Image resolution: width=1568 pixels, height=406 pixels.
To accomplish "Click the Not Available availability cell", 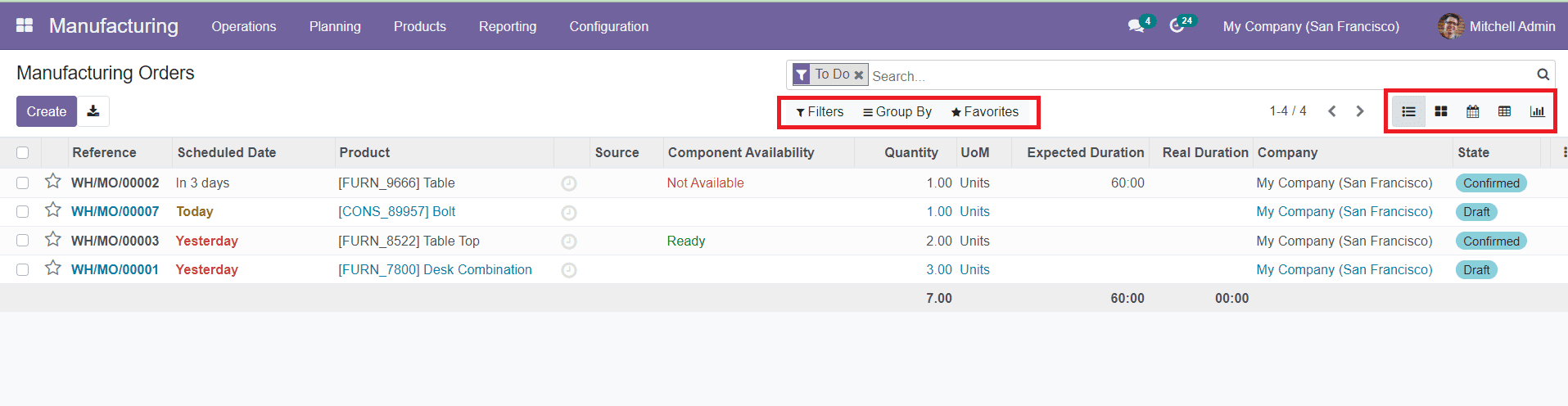I will 705,183.
